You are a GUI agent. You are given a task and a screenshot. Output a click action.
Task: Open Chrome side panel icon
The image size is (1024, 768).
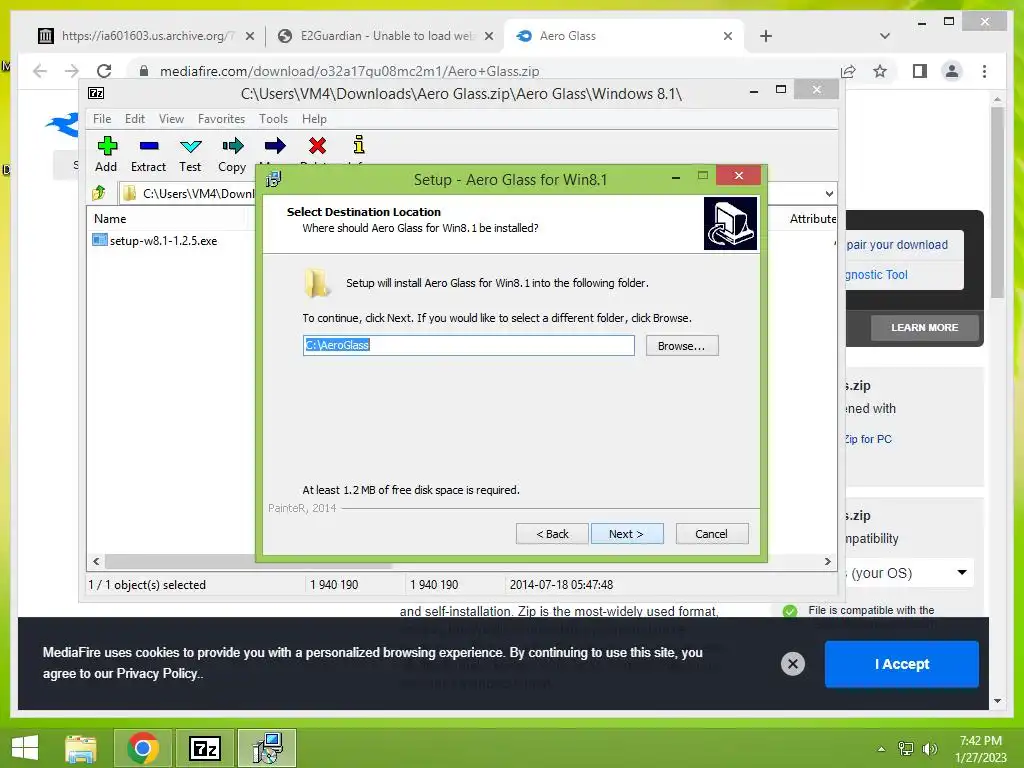tap(920, 71)
